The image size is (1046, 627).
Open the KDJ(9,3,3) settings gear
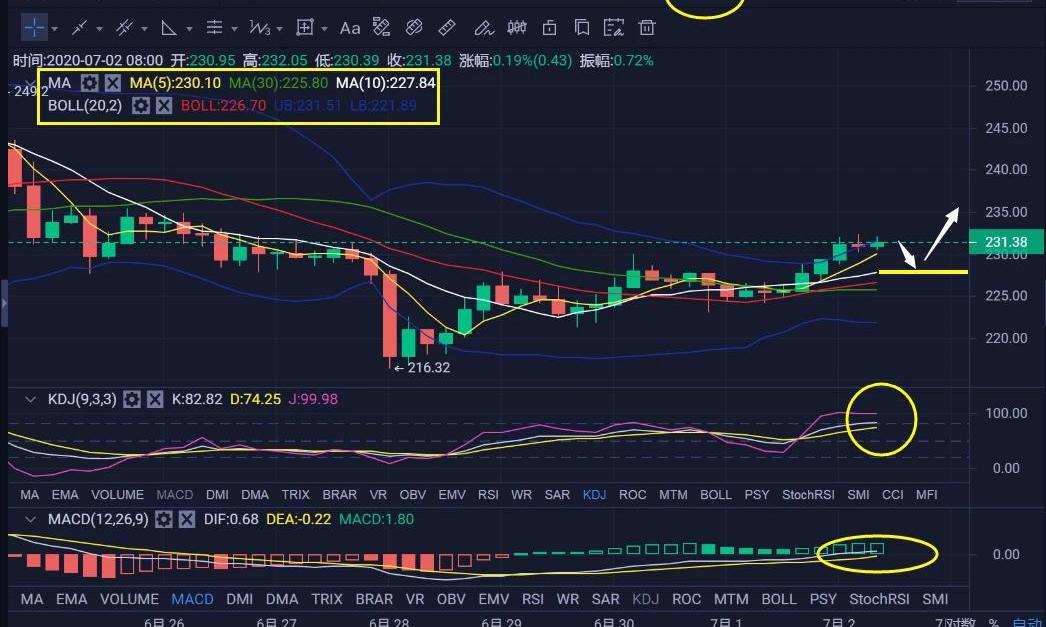[132, 399]
